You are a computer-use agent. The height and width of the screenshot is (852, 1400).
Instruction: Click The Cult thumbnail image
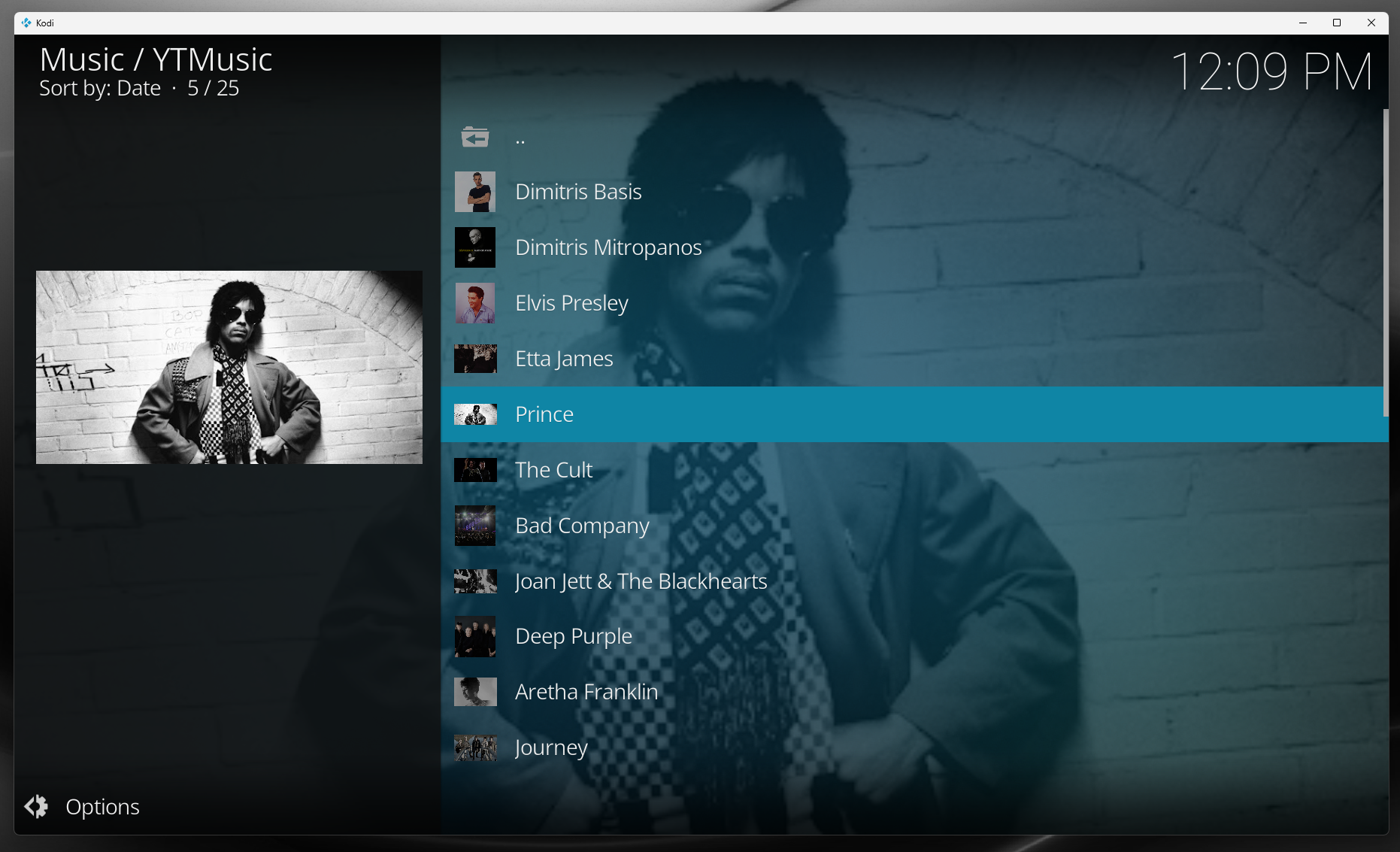tap(475, 470)
